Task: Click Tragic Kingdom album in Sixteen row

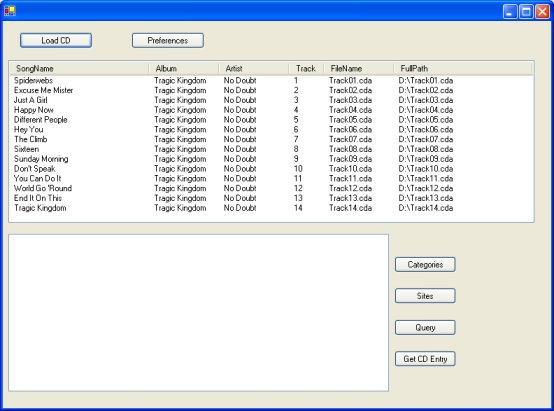Action: [180, 149]
